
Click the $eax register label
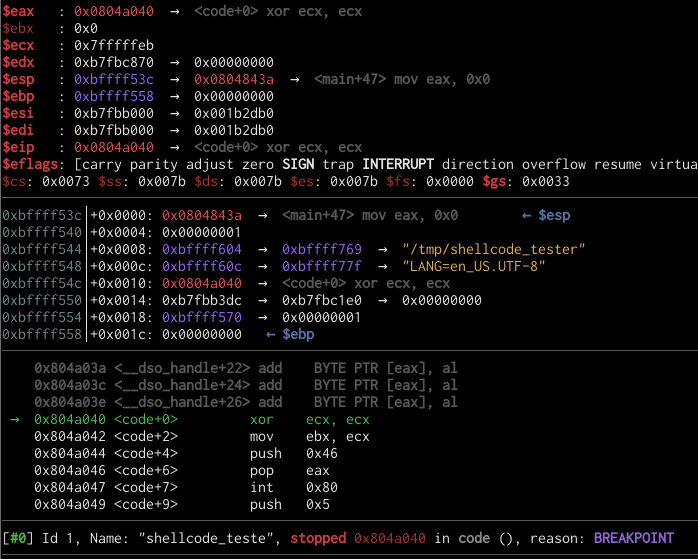21,11
